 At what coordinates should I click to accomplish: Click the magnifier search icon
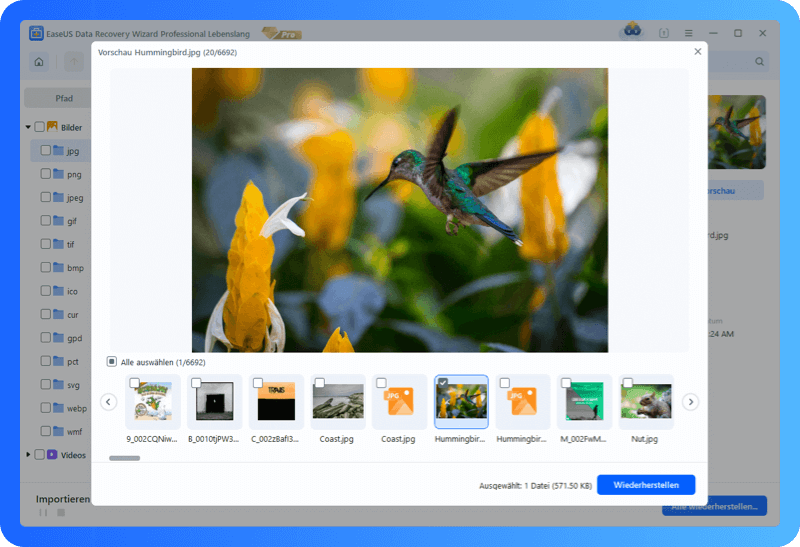click(760, 62)
